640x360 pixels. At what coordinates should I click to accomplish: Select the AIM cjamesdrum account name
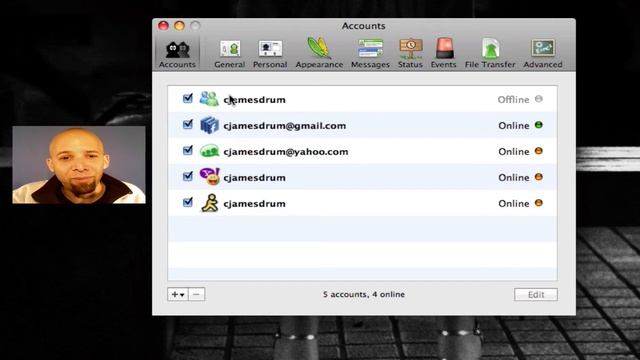pyautogui.click(x=254, y=204)
